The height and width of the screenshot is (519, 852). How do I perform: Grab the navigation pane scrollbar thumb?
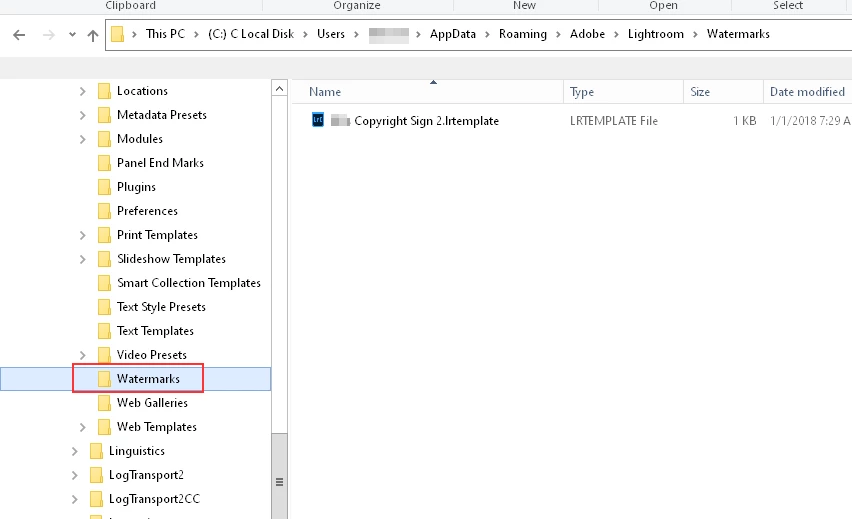tap(279, 477)
